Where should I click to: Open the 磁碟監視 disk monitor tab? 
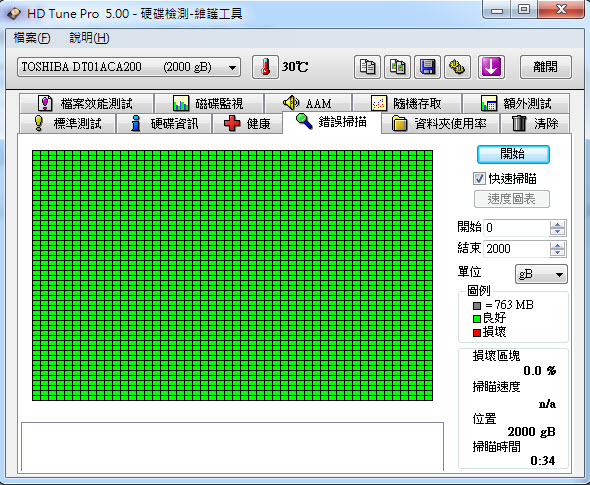coord(208,103)
